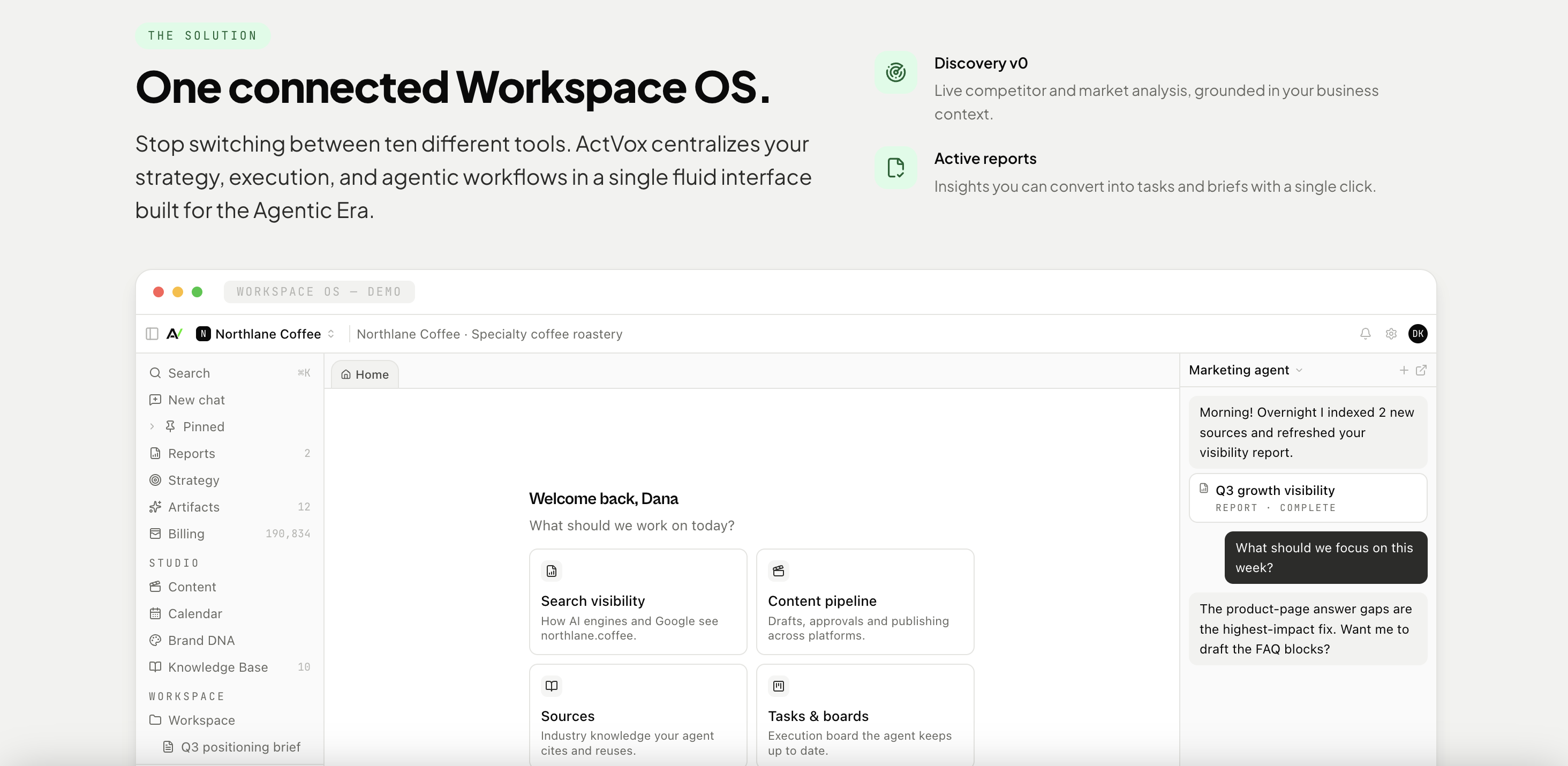The height and width of the screenshot is (766, 1568).
Task: Click the Tasks & boards card icon
Action: (x=779, y=686)
